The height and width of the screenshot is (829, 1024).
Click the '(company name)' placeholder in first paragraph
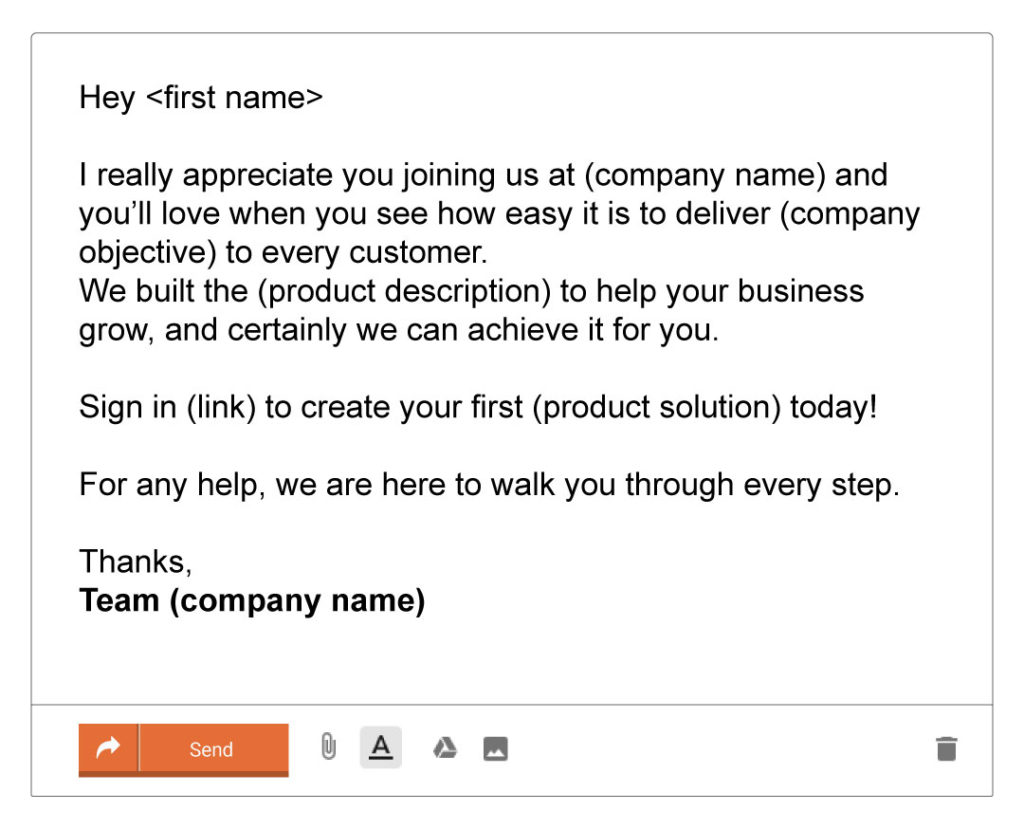pyautogui.click(x=705, y=175)
